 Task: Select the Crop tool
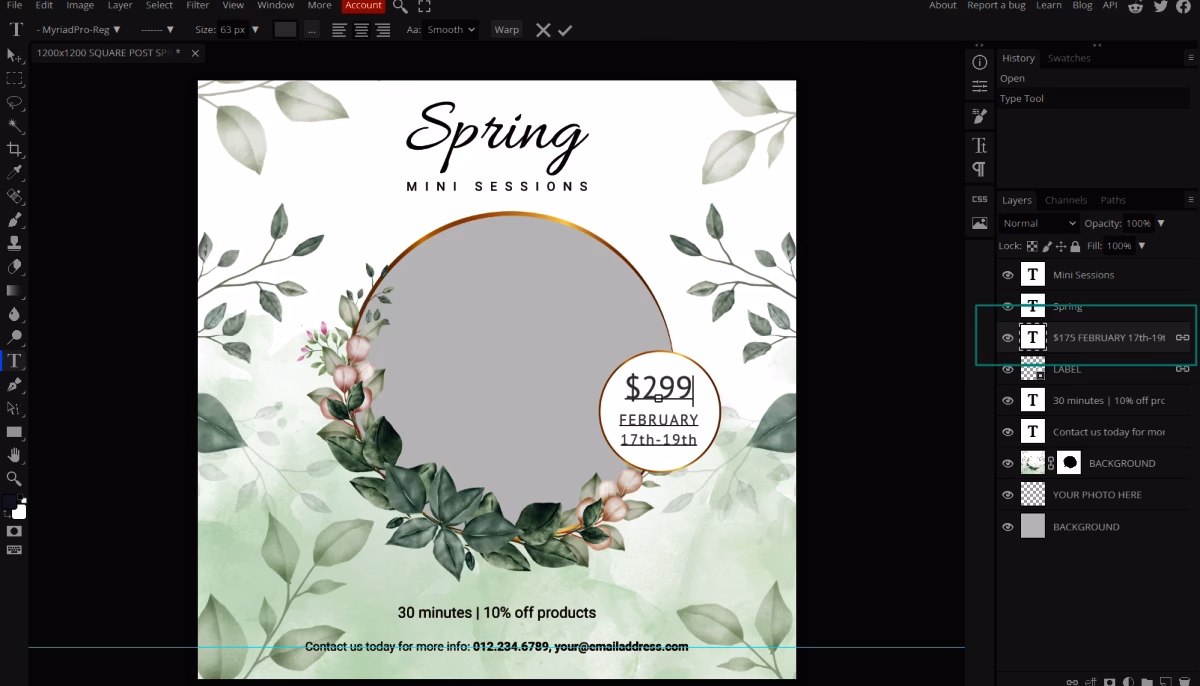tap(13, 148)
